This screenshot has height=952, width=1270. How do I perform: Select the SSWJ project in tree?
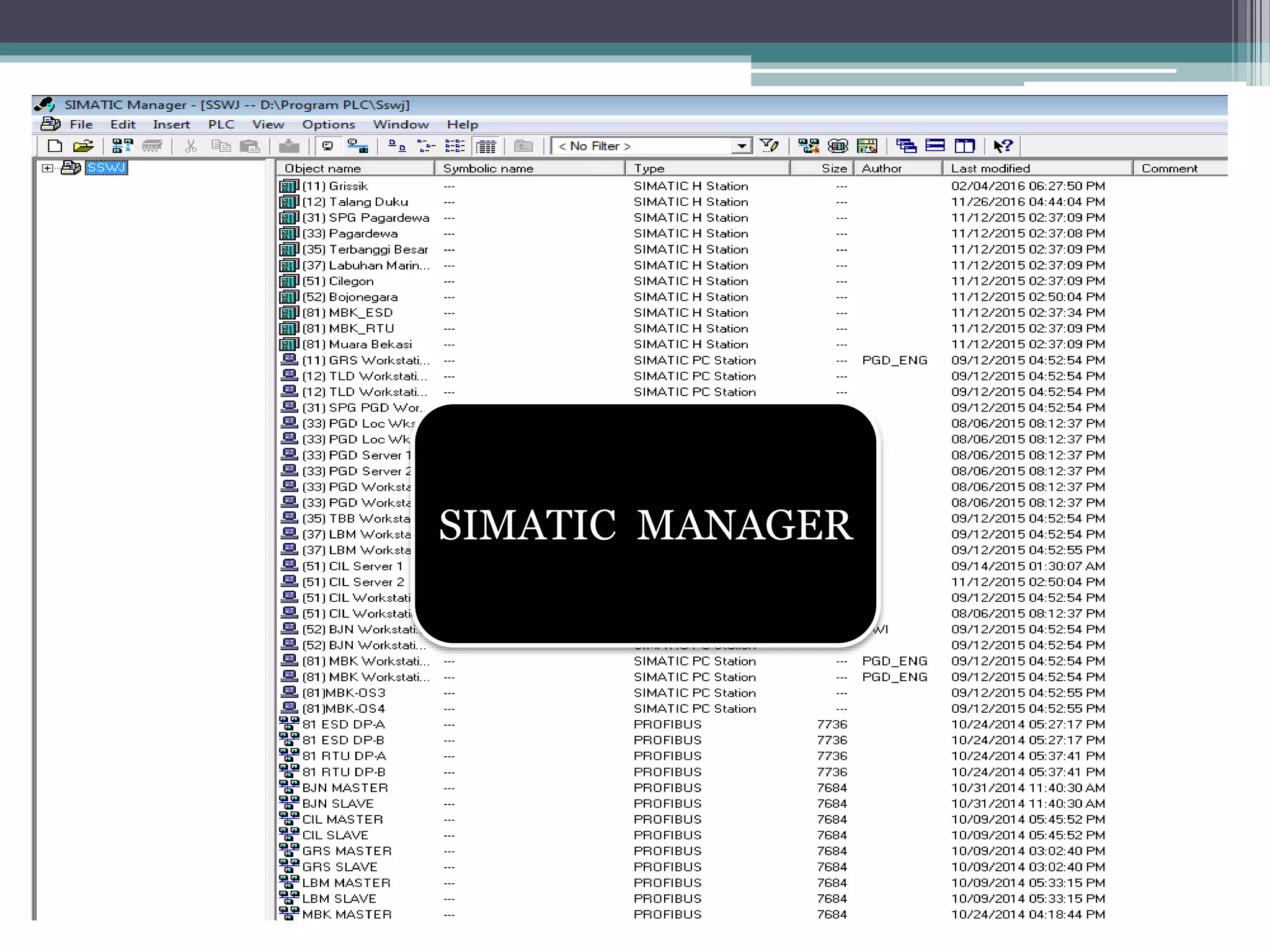click(x=106, y=168)
